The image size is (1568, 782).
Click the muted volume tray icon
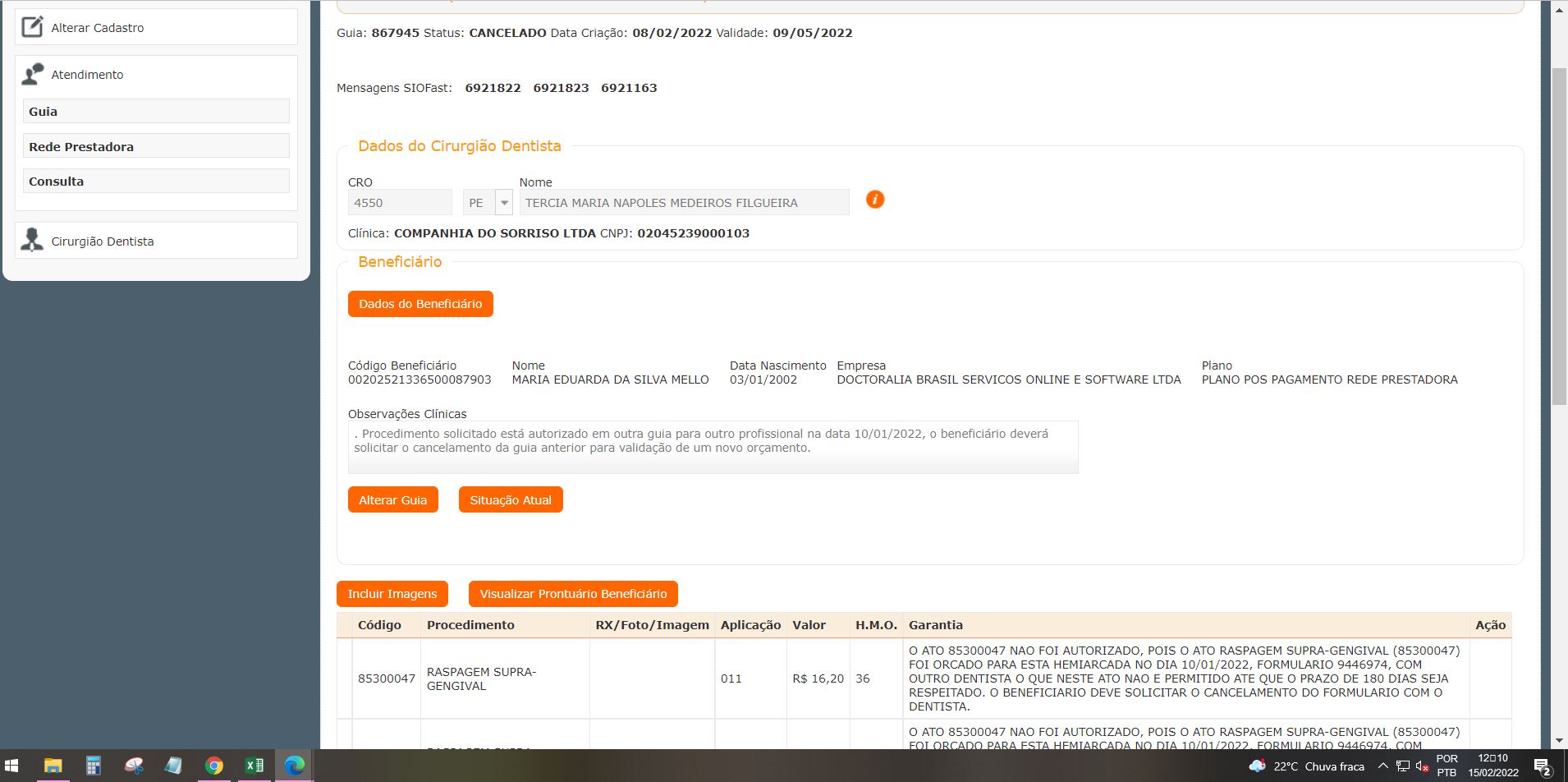point(1423,766)
